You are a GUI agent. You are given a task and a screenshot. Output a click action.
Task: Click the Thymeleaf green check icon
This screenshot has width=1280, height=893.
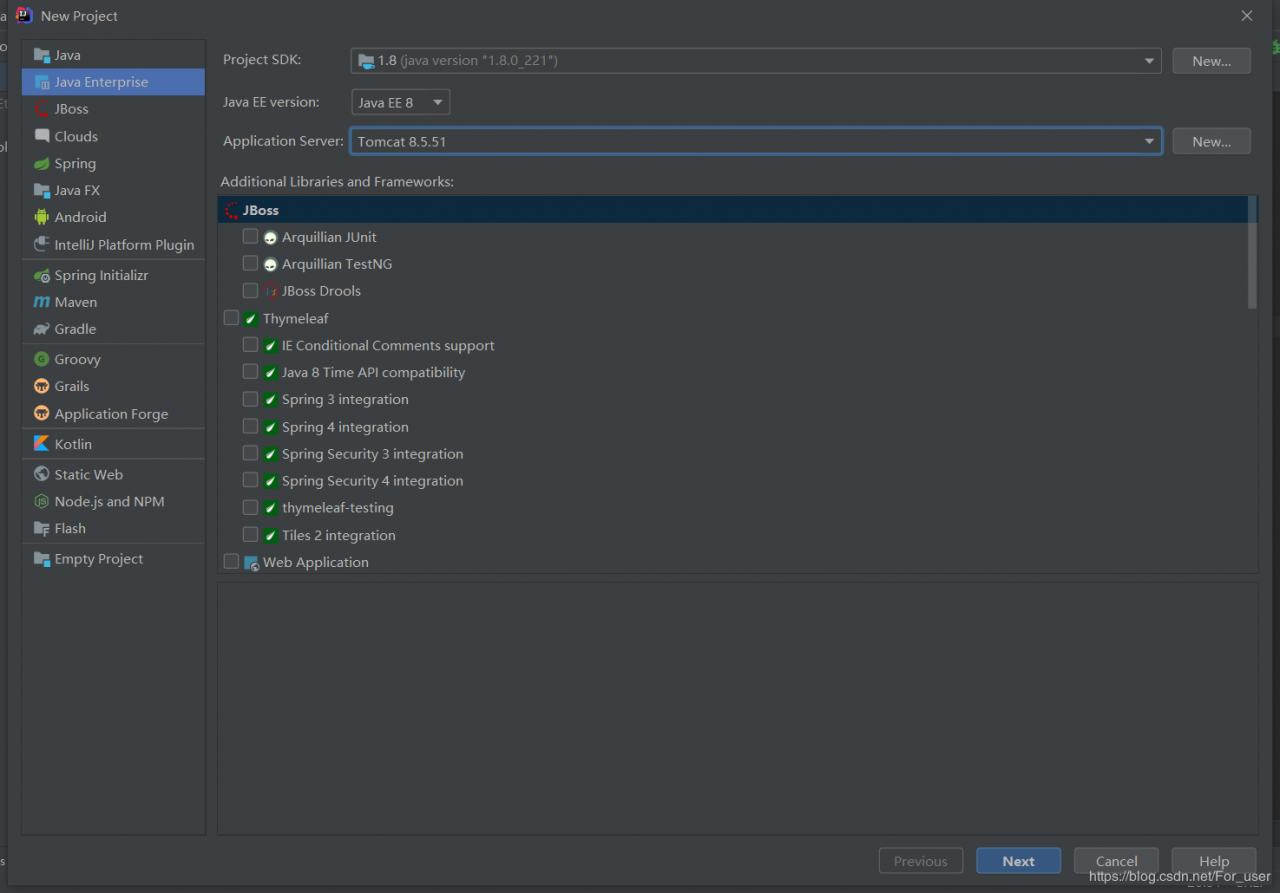251,319
